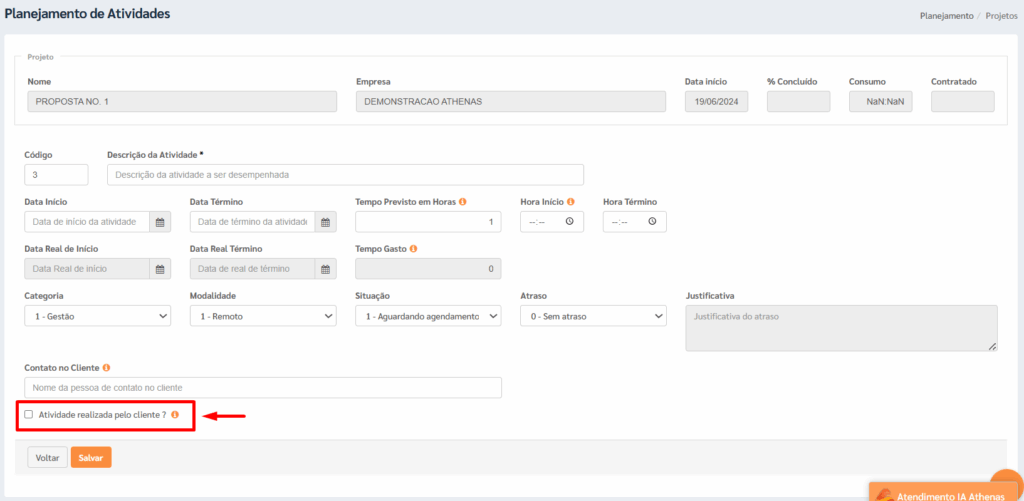Viewport: 1024px width, 501px height.
Task: Click the Voltar button
Action: 48,457
